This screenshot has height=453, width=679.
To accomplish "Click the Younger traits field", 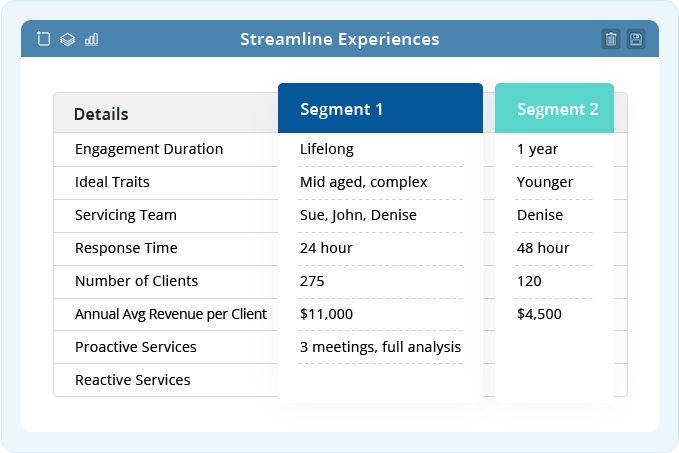I will click(x=554, y=182).
